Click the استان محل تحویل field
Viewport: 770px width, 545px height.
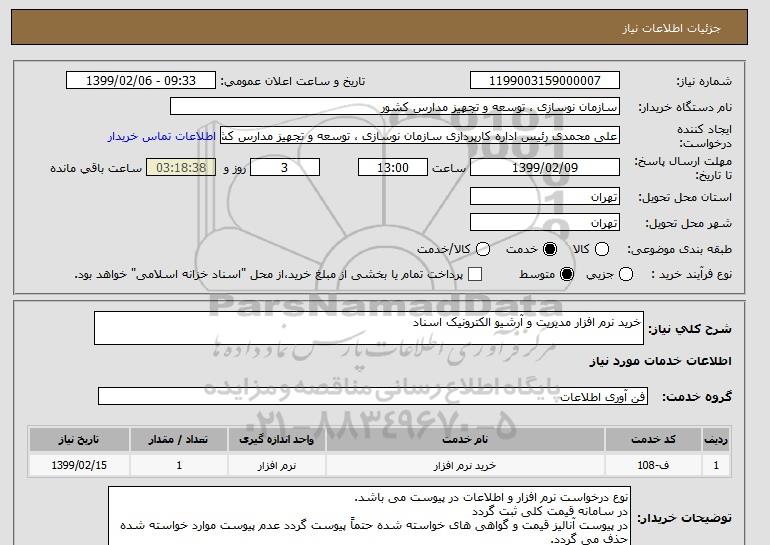coord(545,196)
